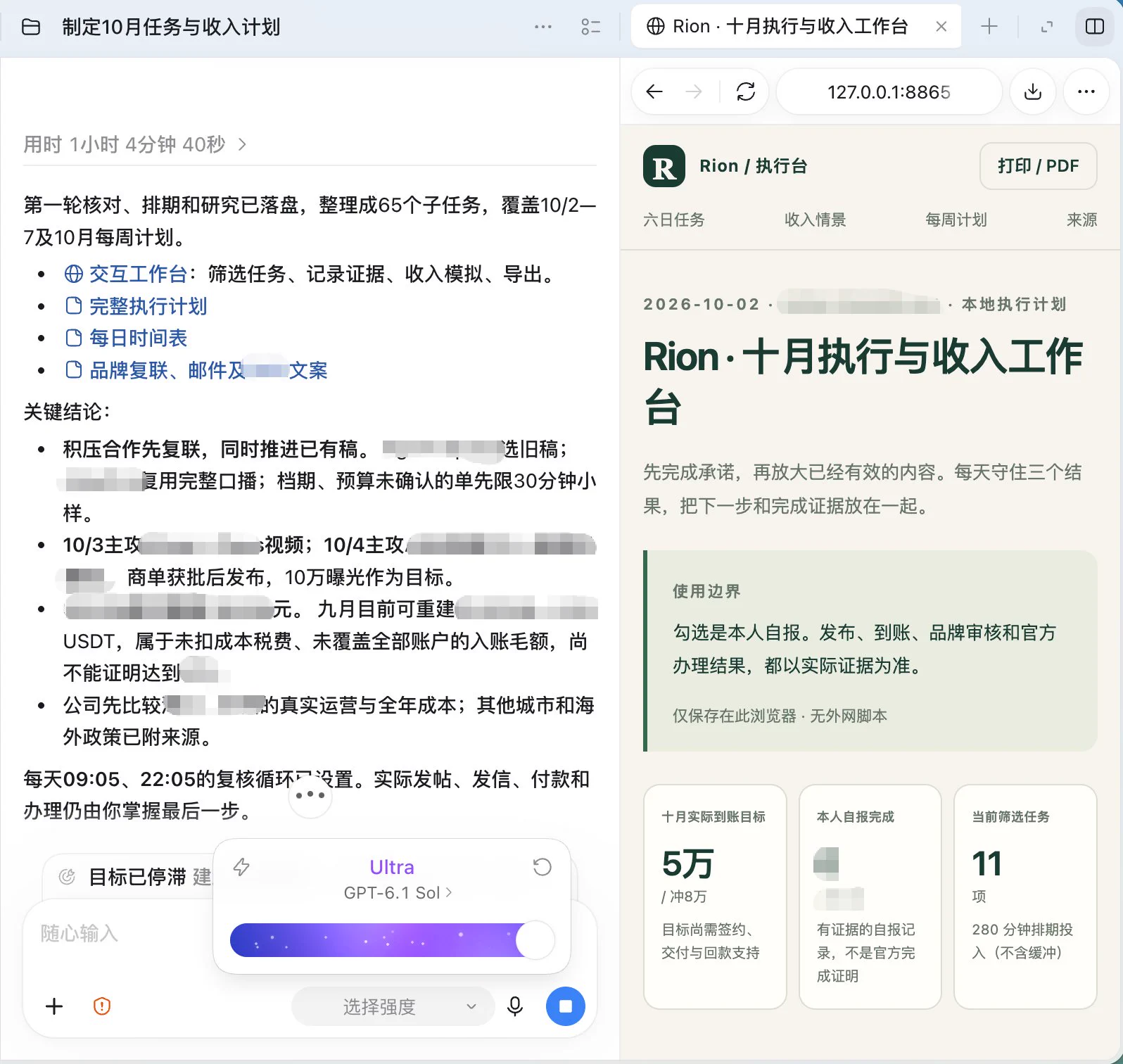This screenshot has height=1064, width=1123.
Task: Switch to the 每周计划 tab
Action: tap(956, 220)
